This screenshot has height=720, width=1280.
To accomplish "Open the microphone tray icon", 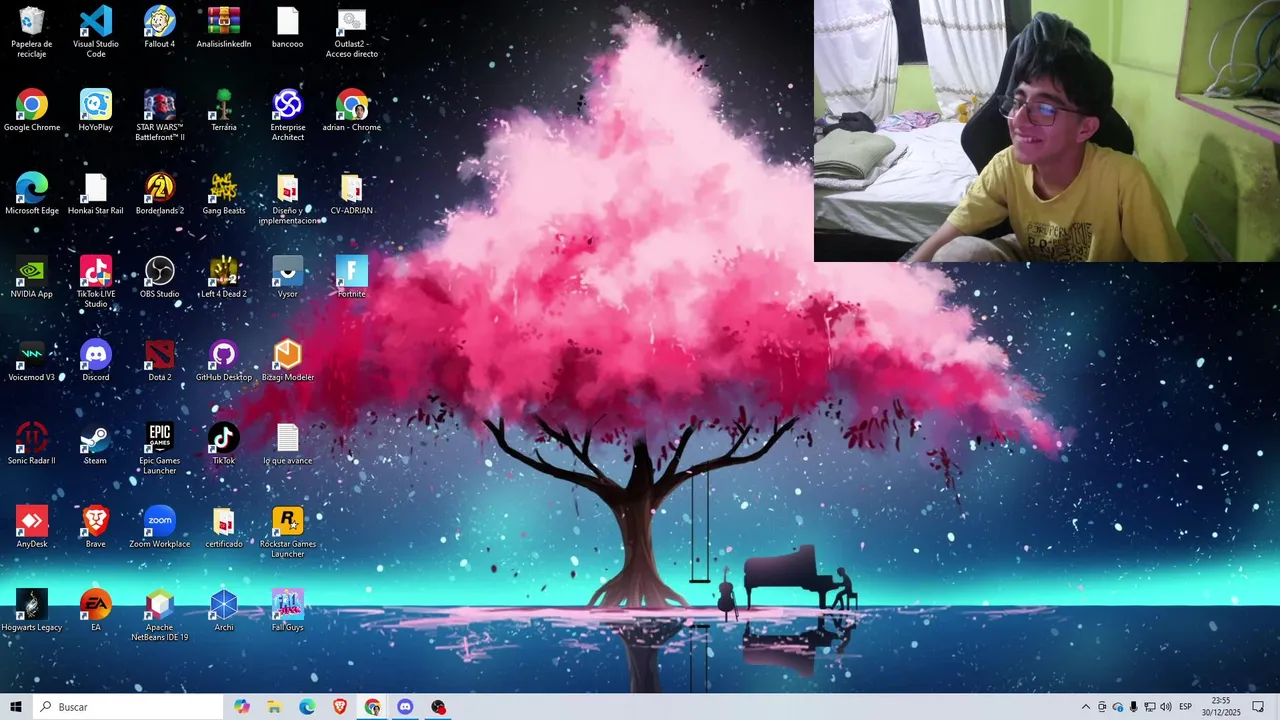I will pyautogui.click(x=1134, y=707).
